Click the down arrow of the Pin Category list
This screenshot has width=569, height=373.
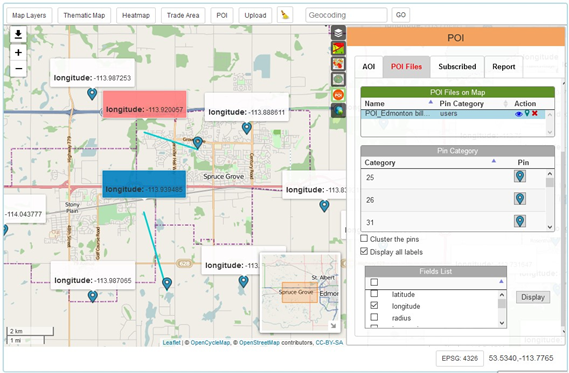pos(549,227)
